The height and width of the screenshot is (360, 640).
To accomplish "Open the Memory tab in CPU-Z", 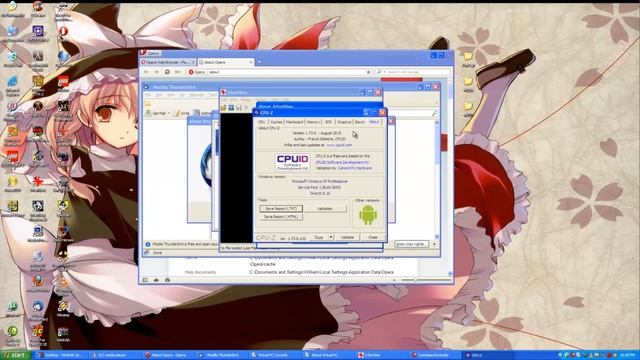I will (x=313, y=122).
